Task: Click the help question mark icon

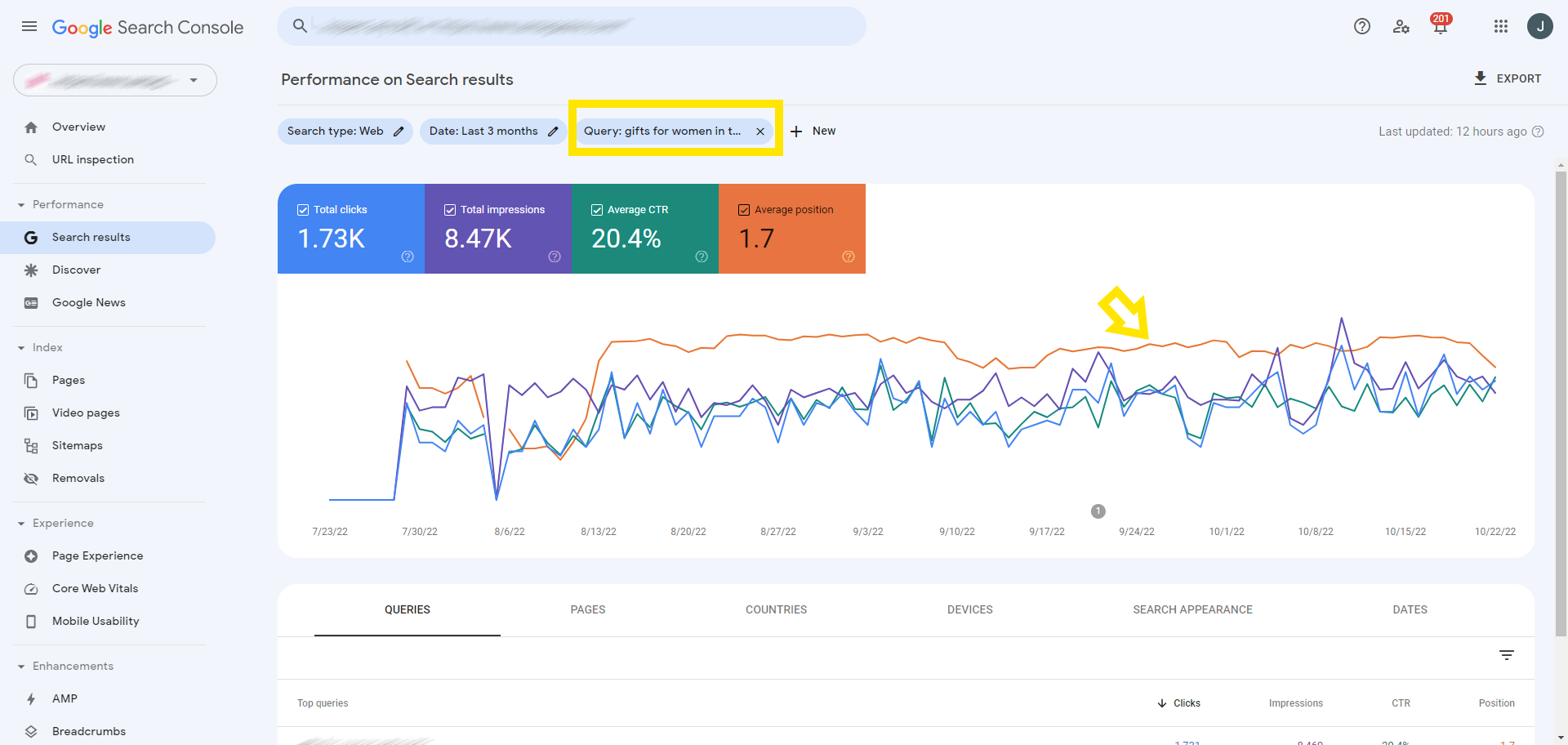Action: pyautogui.click(x=1361, y=26)
